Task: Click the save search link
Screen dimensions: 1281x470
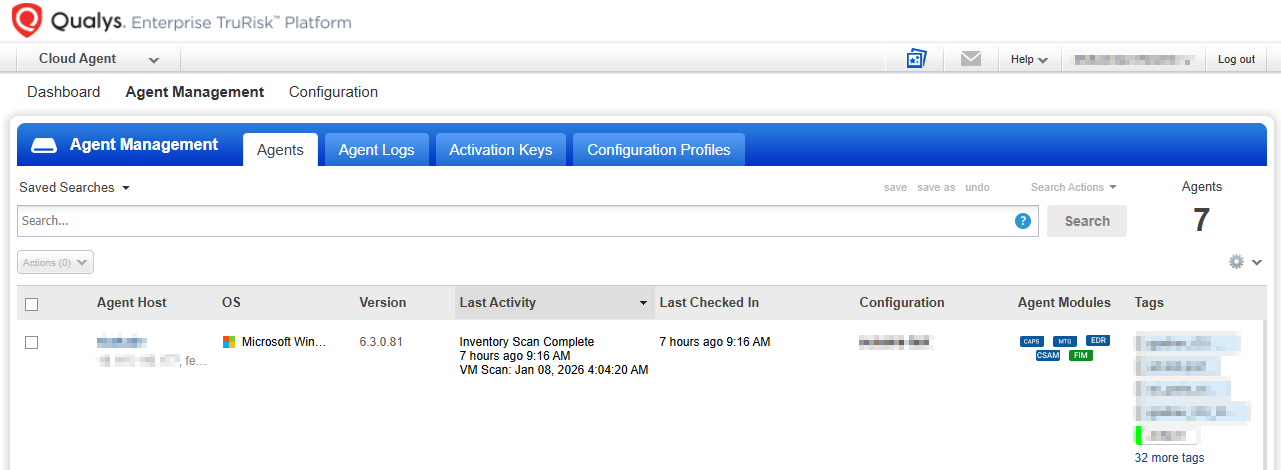Action: [895, 187]
